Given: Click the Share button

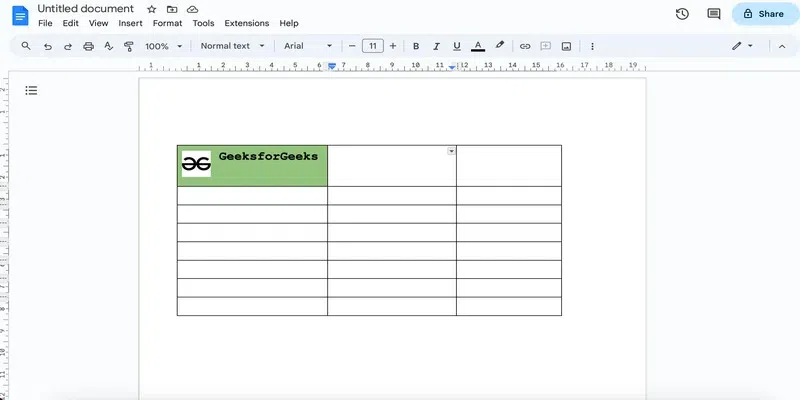Looking at the screenshot, I should pos(765,14).
